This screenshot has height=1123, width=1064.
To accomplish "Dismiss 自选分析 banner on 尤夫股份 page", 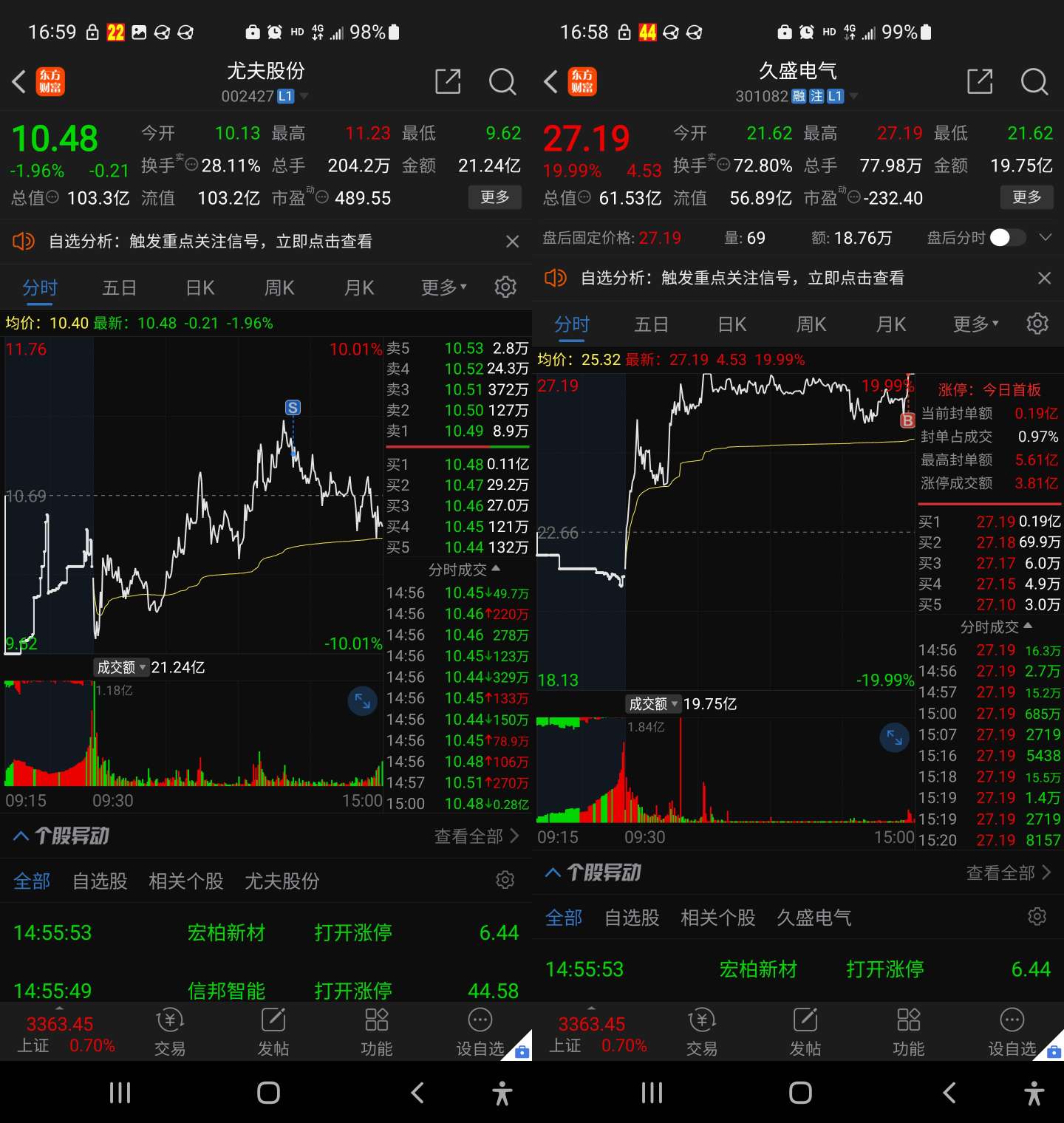I will tap(512, 241).
